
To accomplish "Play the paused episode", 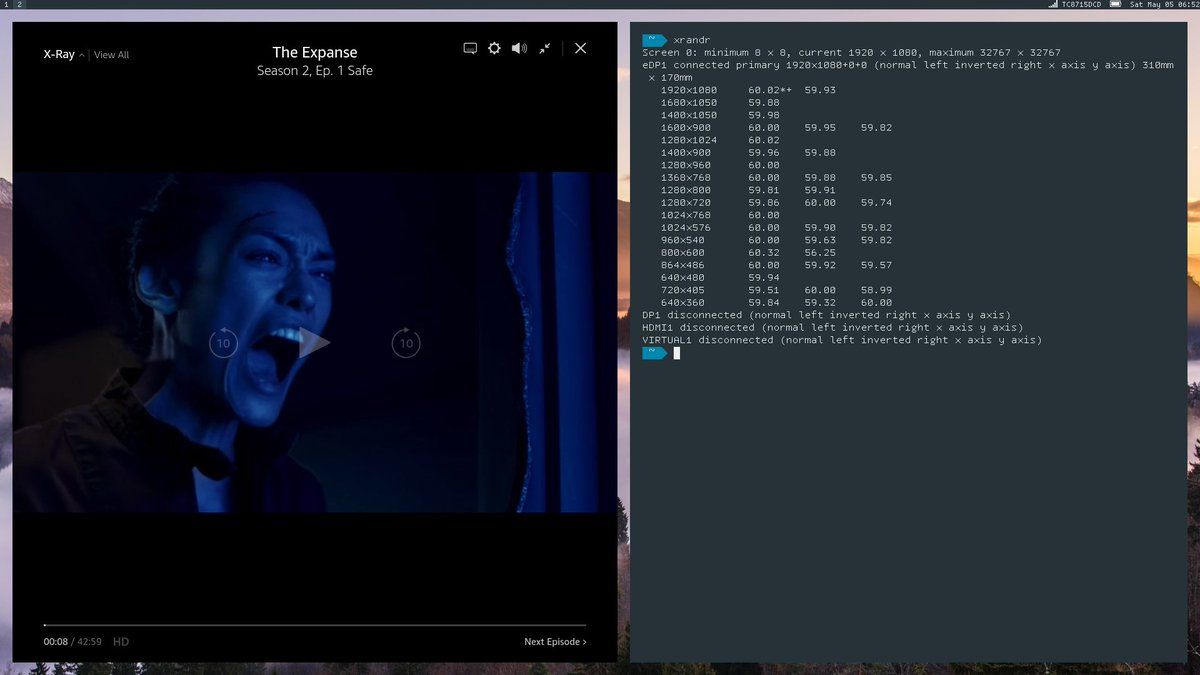I will pyautogui.click(x=314, y=343).
